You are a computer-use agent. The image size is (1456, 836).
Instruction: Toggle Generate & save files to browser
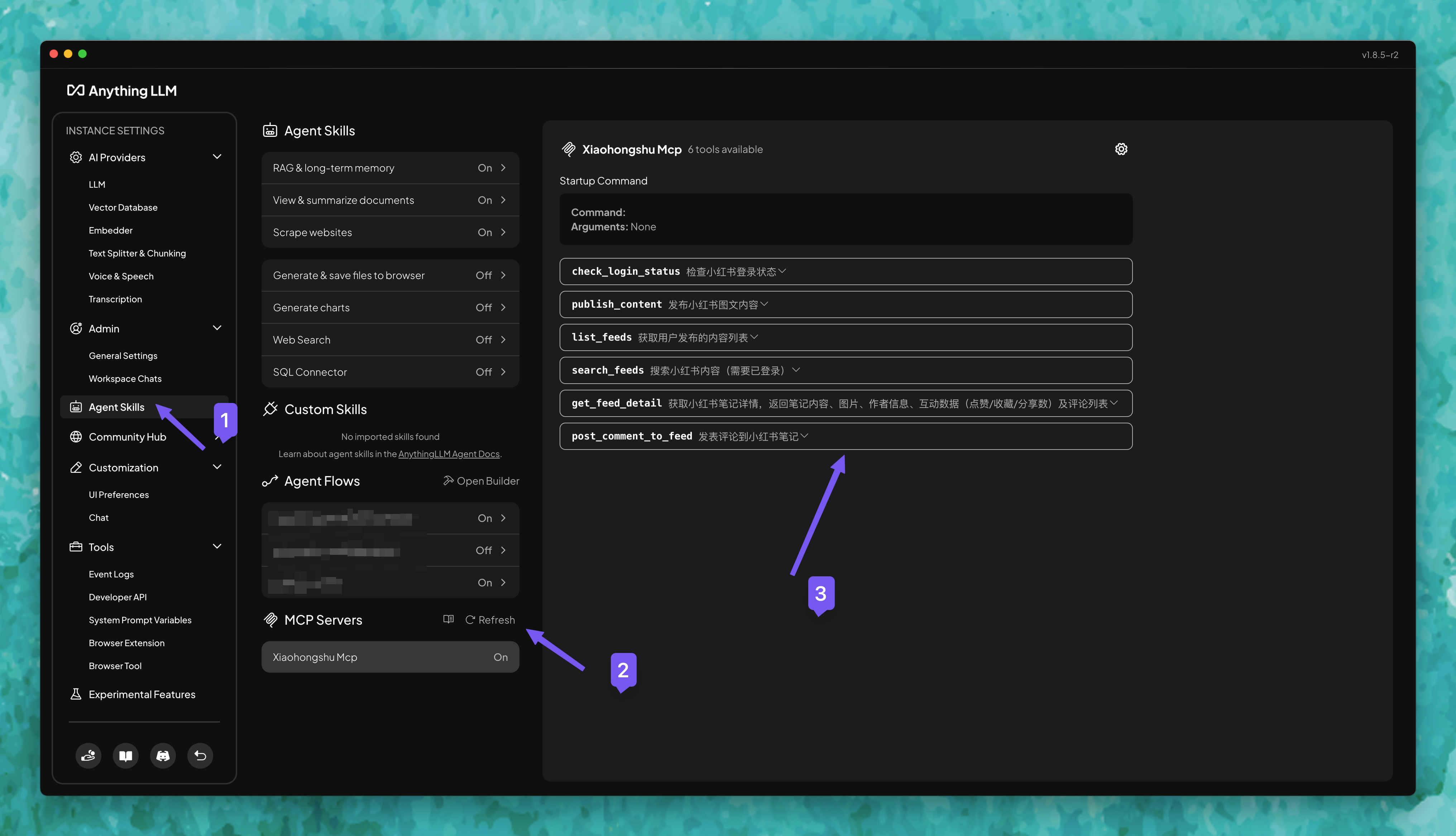[391, 275]
